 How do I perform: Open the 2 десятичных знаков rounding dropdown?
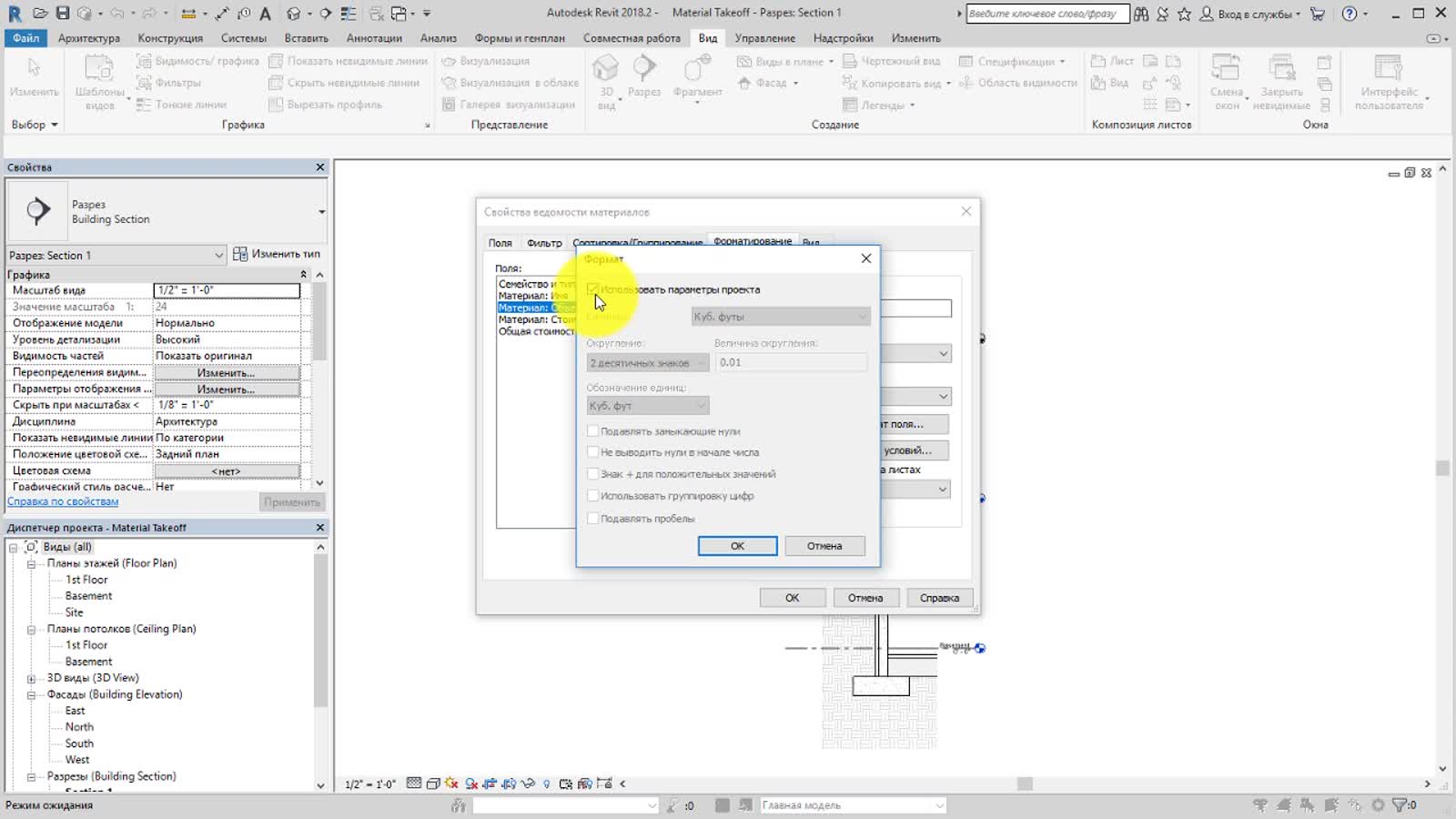(647, 363)
